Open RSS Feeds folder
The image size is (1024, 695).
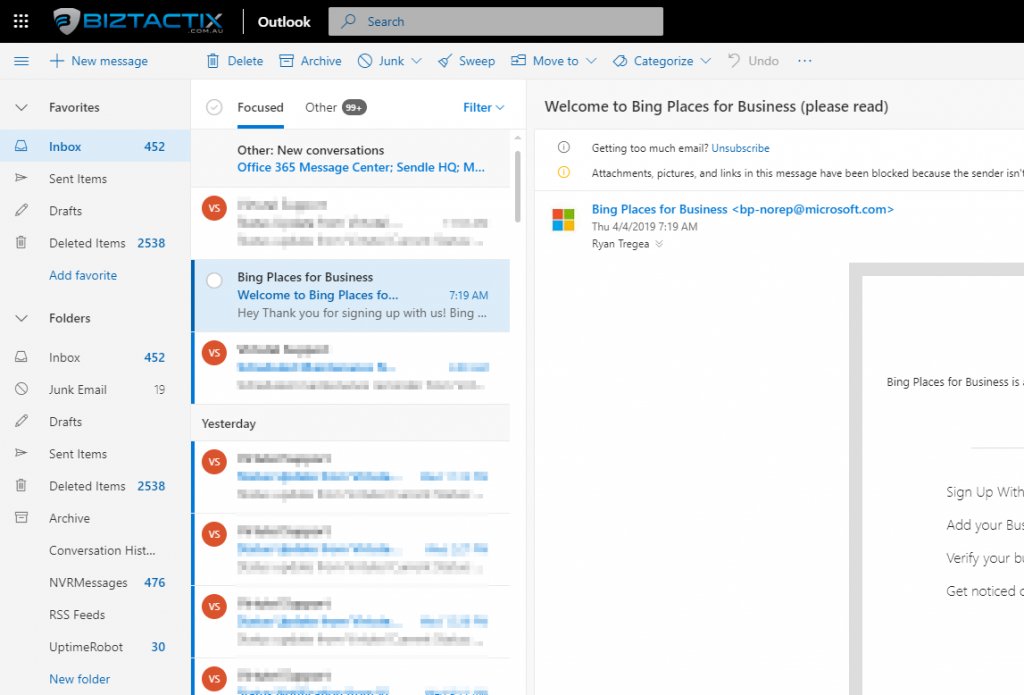coord(95,615)
